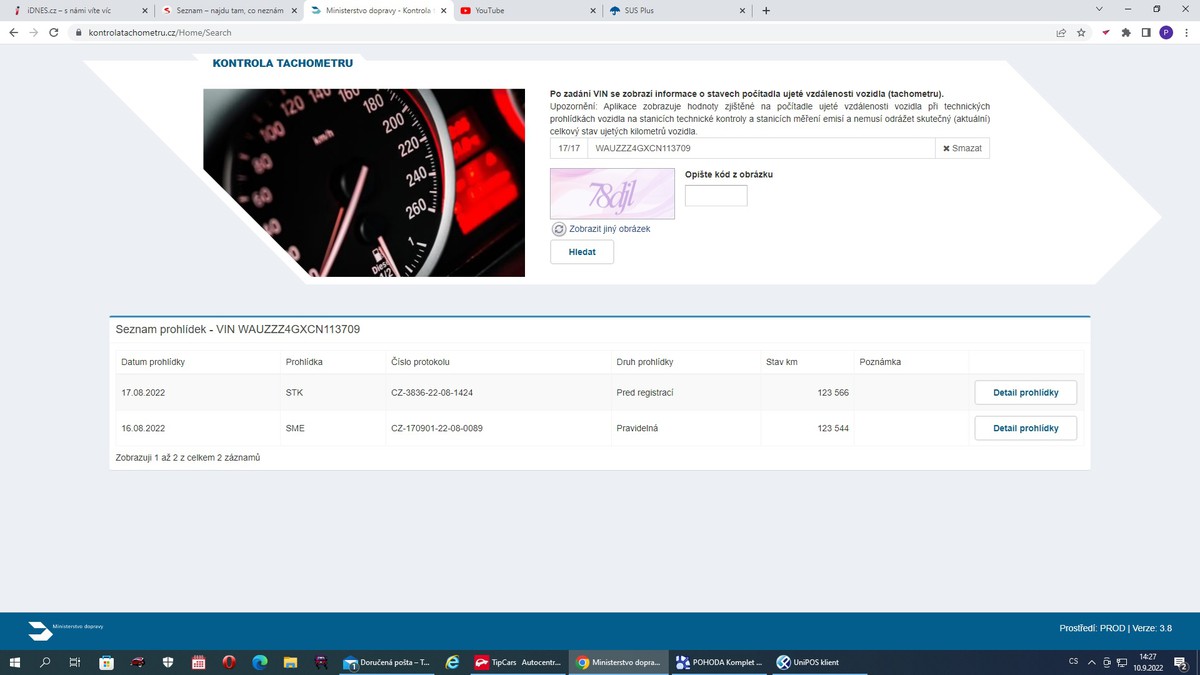1200x675 pixels.
Task: Show hidden system tray icons
Action: point(1092,662)
